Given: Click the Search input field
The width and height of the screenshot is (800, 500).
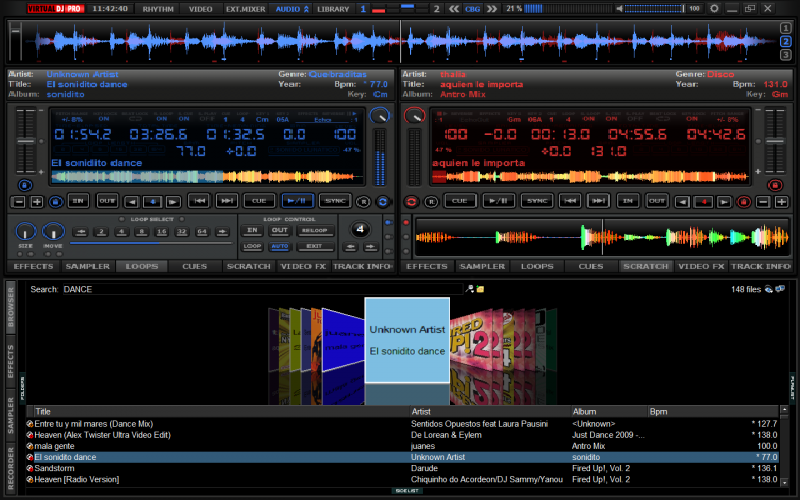Looking at the screenshot, I should (262, 289).
